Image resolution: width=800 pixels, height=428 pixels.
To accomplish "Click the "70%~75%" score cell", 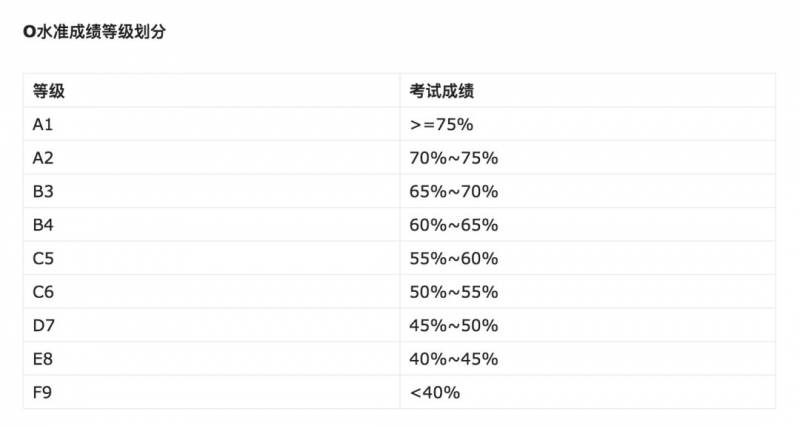I will point(453,158).
